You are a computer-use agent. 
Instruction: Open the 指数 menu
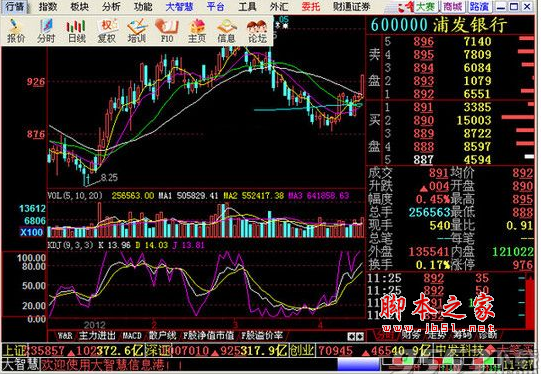pyautogui.click(x=48, y=7)
